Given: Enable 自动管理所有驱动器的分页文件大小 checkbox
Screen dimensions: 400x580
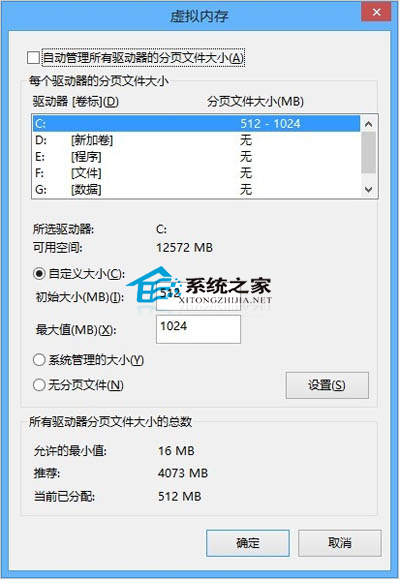Looking at the screenshot, I should (33, 58).
